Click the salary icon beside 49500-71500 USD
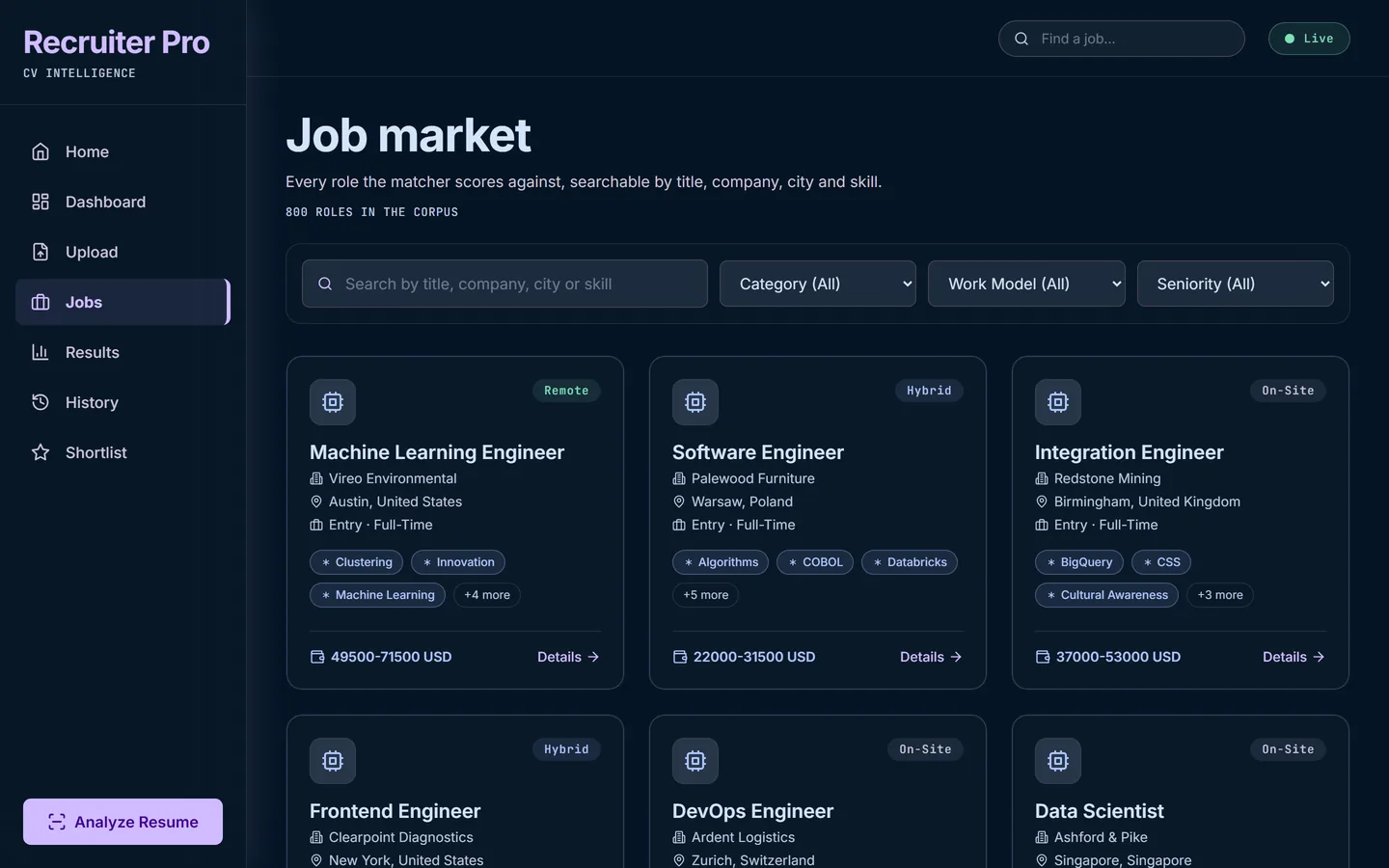The width and height of the screenshot is (1389, 868). point(317,657)
